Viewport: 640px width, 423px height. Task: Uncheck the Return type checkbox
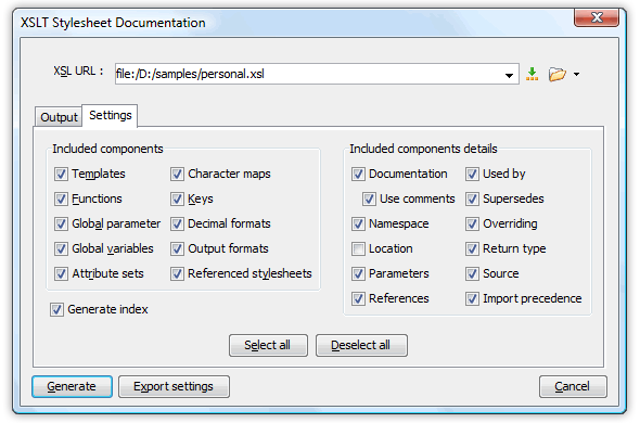click(x=472, y=249)
